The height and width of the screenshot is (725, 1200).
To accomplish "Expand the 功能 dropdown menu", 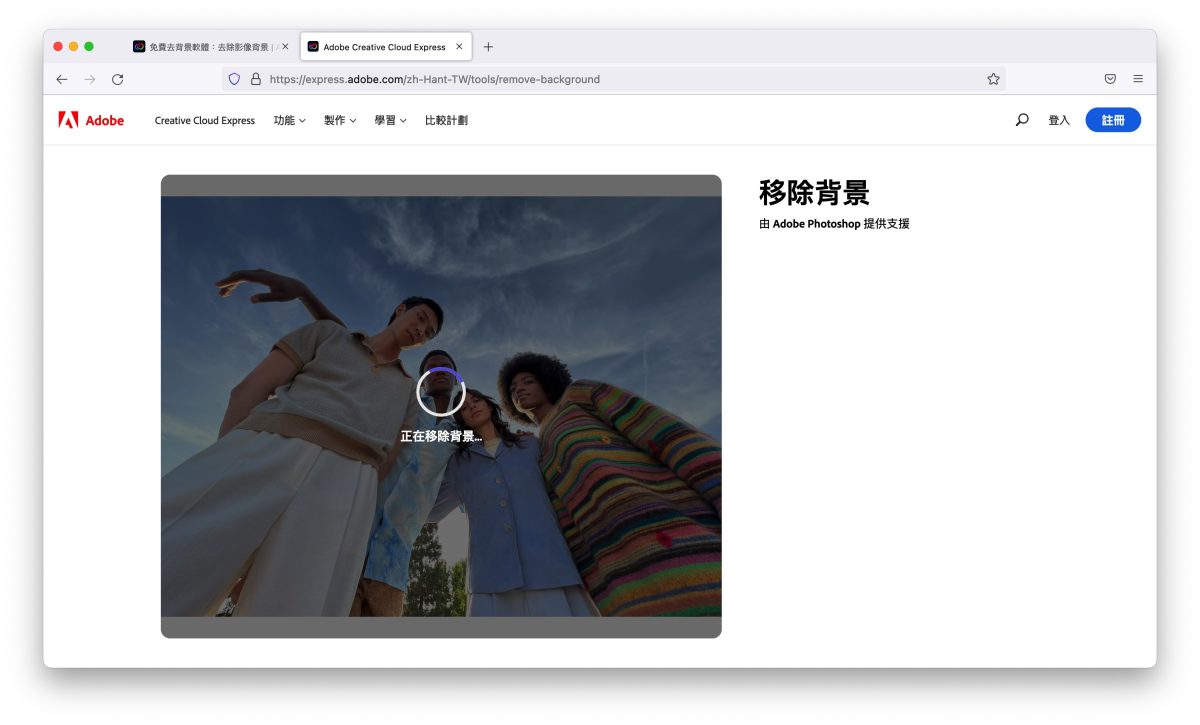I will point(290,121).
